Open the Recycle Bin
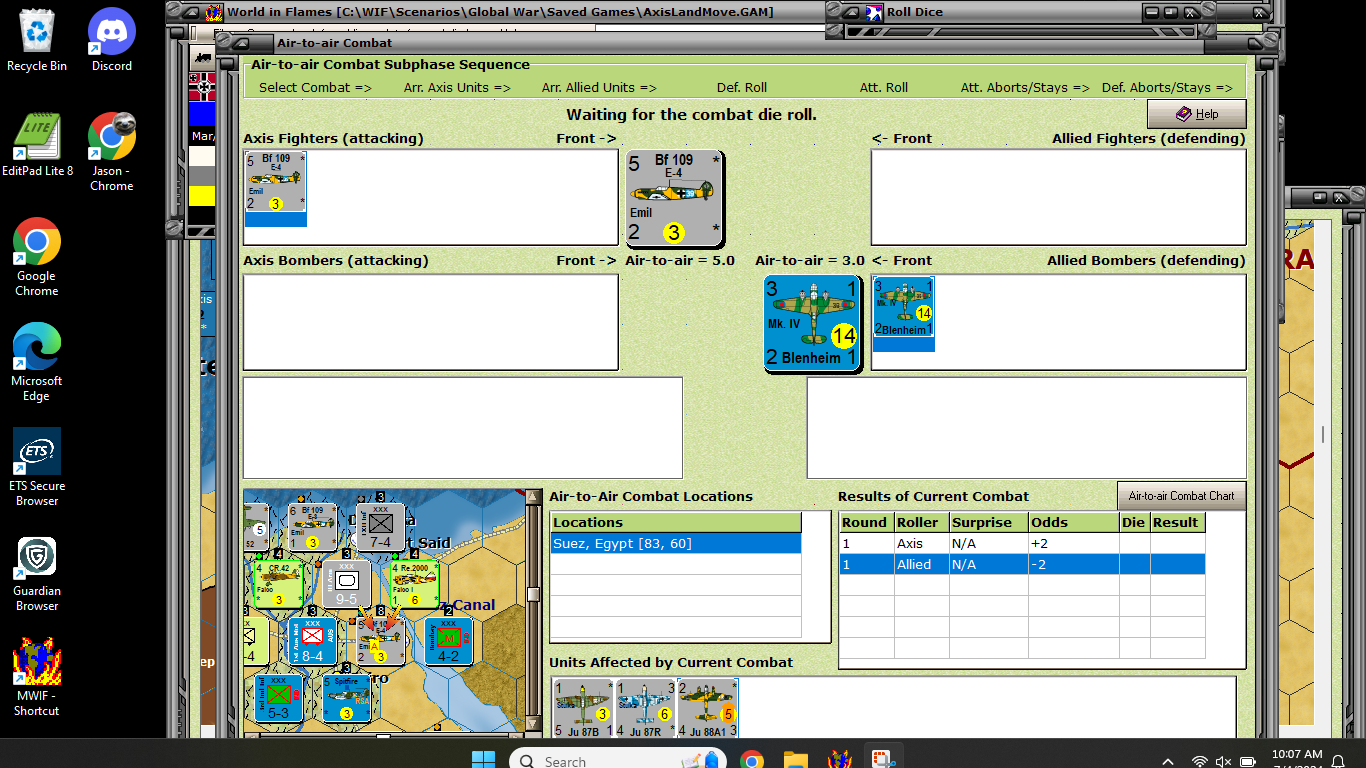Viewport: 1366px width, 768px height. pos(37,40)
